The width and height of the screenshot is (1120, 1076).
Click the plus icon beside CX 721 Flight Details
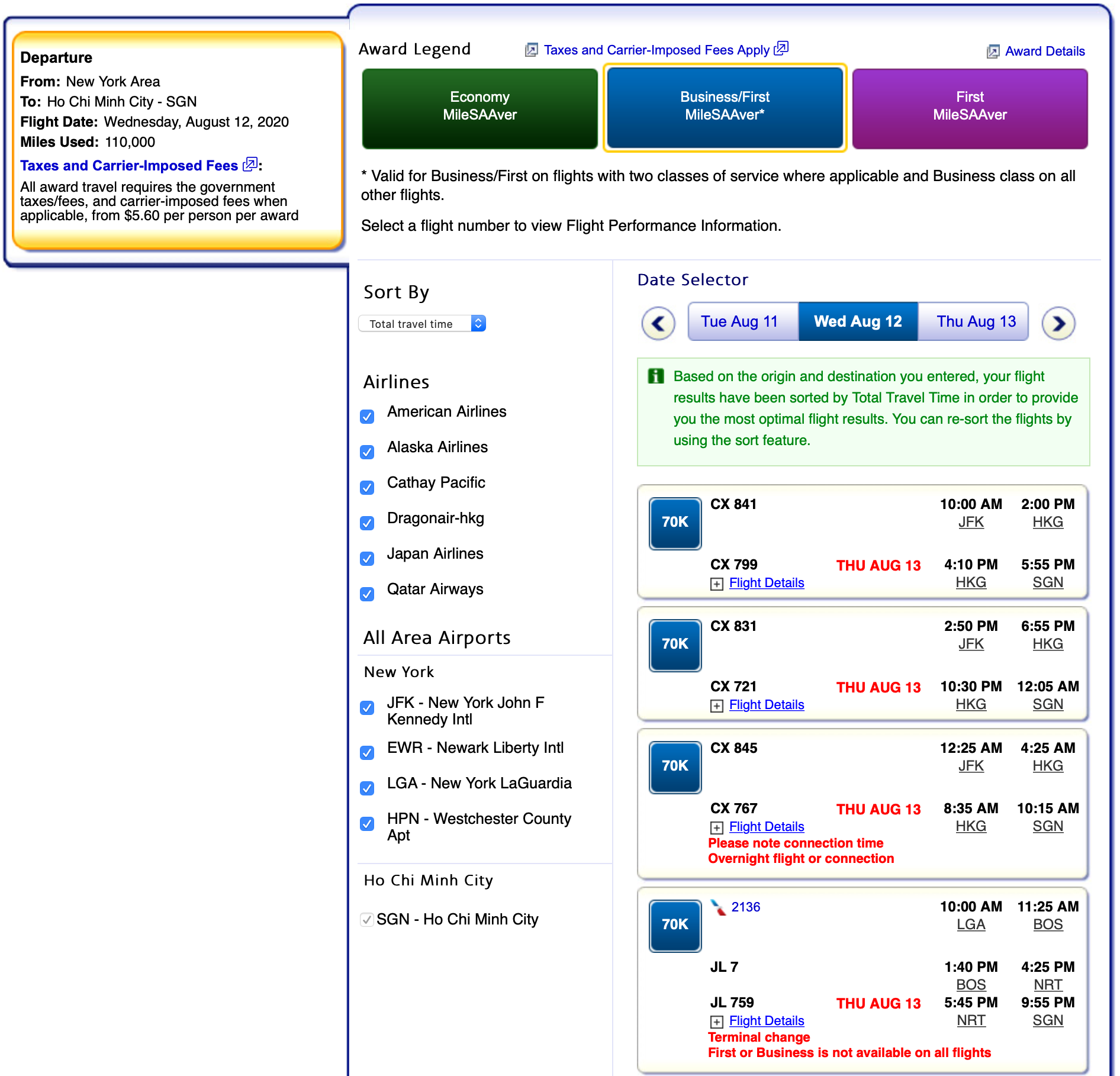click(x=717, y=706)
